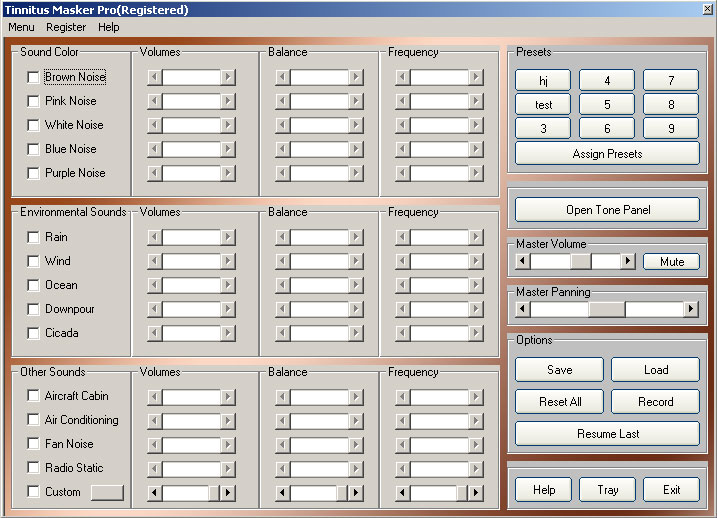
Task: Click the Custom volume slider thumb
Action: pyautogui.click(x=214, y=492)
